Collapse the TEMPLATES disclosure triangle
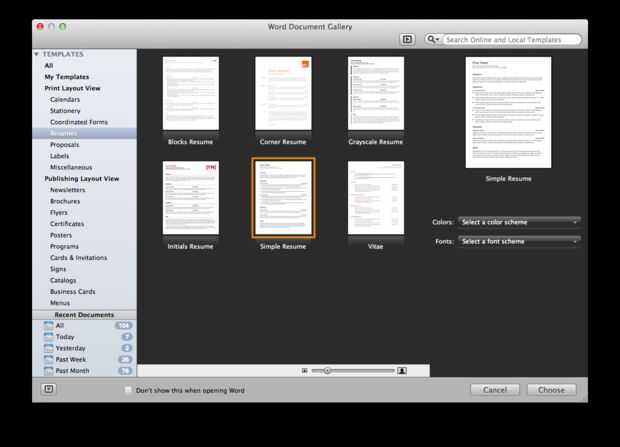Image resolution: width=620 pixels, height=447 pixels. [x=36, y=54]
